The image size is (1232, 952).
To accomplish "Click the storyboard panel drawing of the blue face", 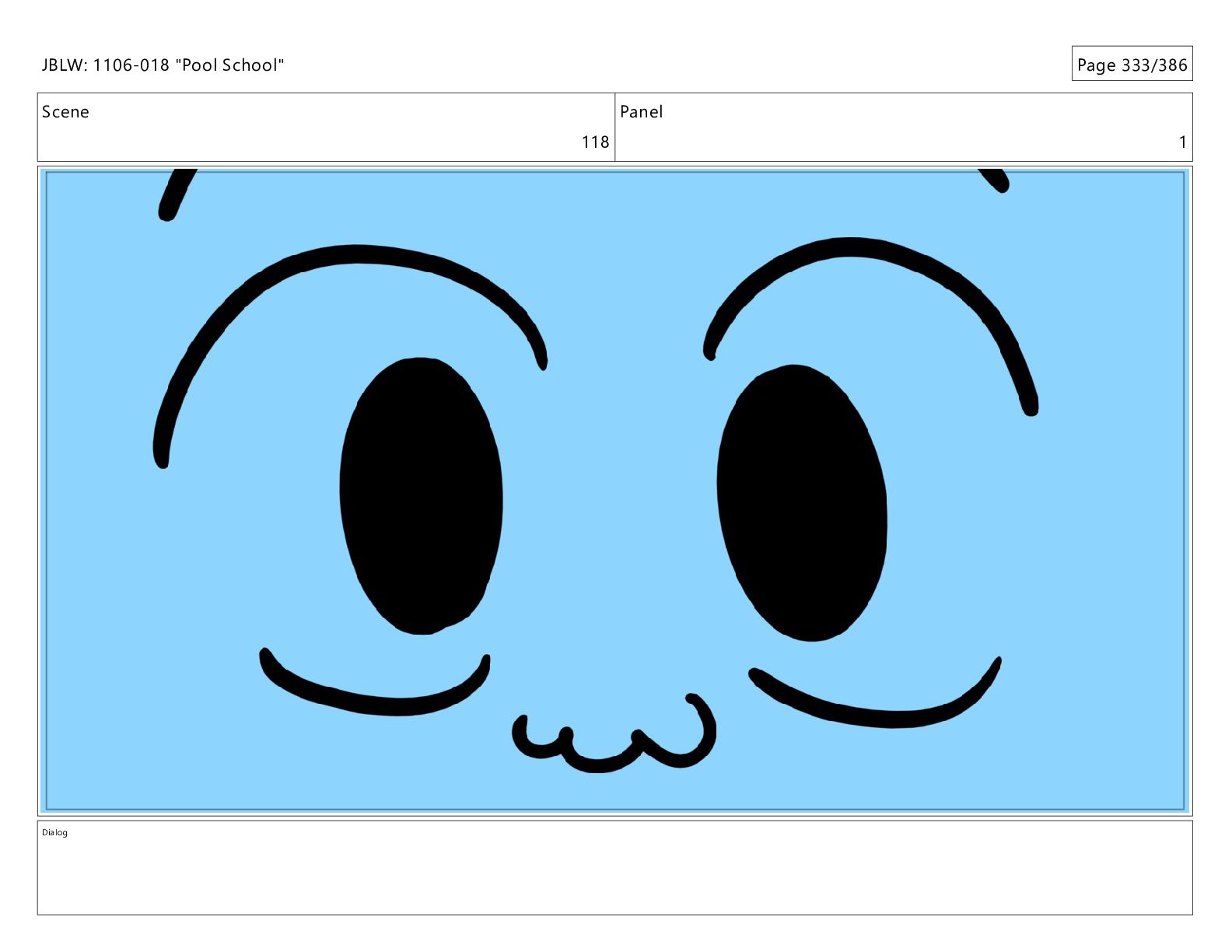I will [x=615, y=490].
